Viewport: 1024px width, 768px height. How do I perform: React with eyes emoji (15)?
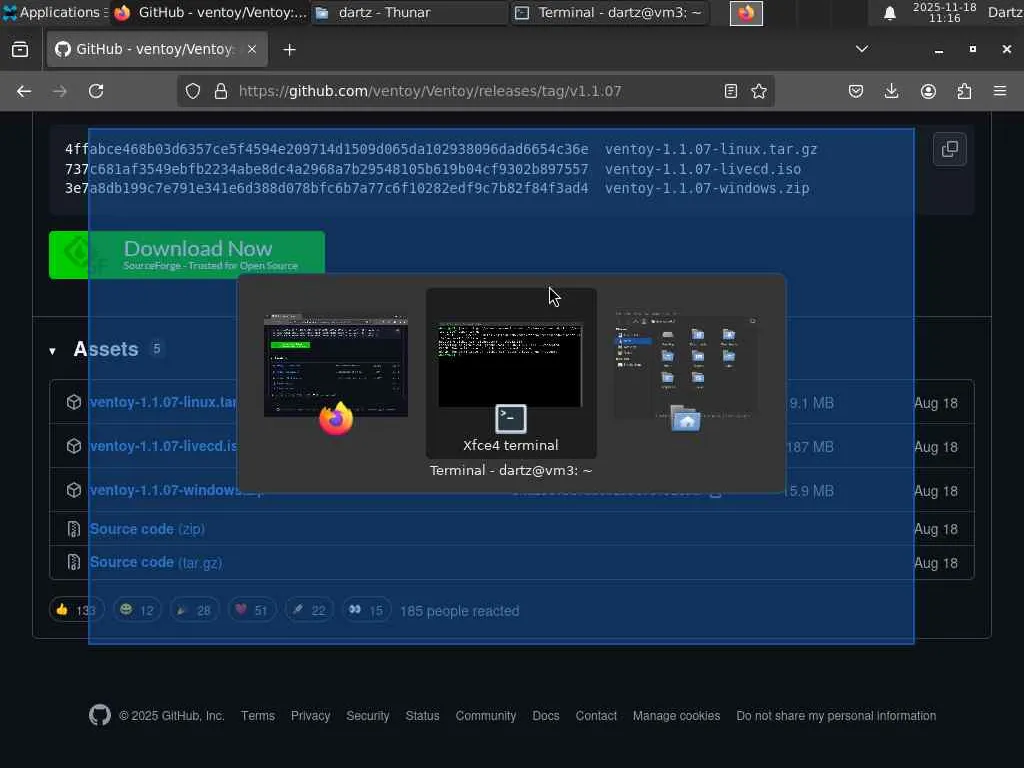[366, 610]
